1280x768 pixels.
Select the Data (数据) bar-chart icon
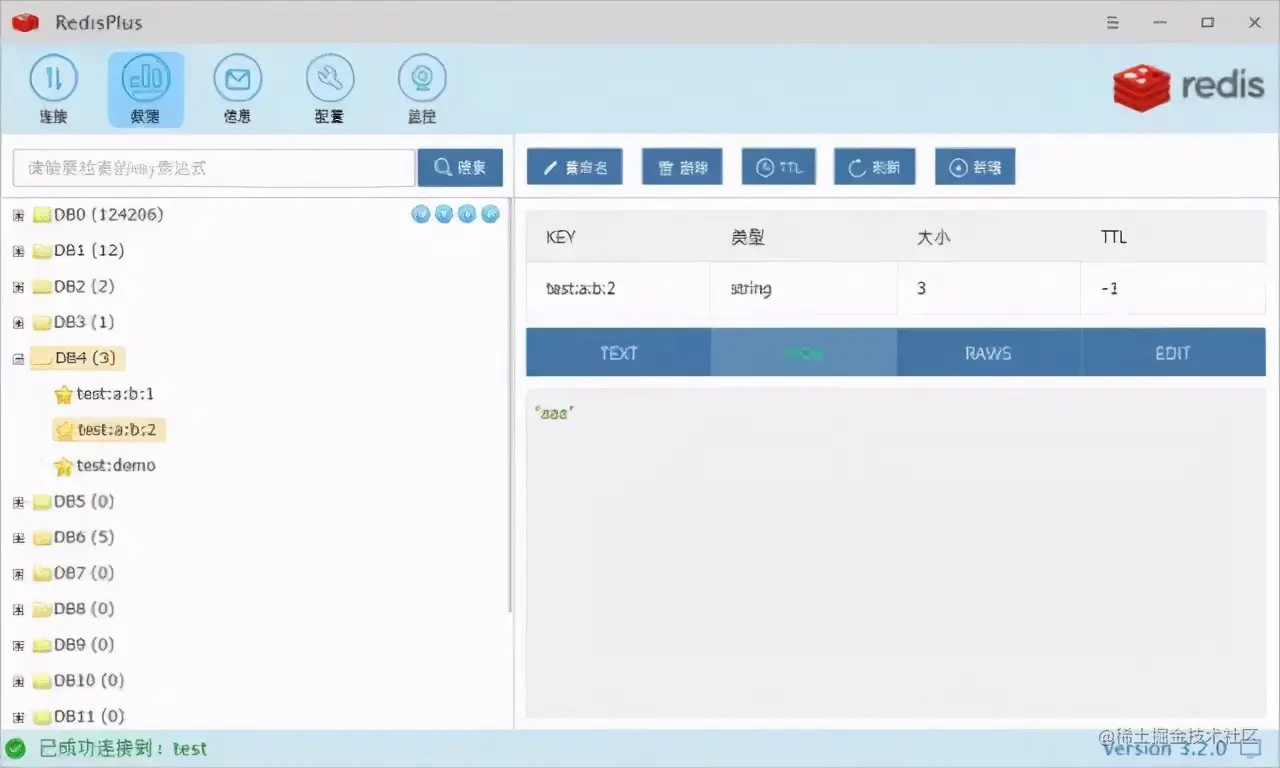146,89
